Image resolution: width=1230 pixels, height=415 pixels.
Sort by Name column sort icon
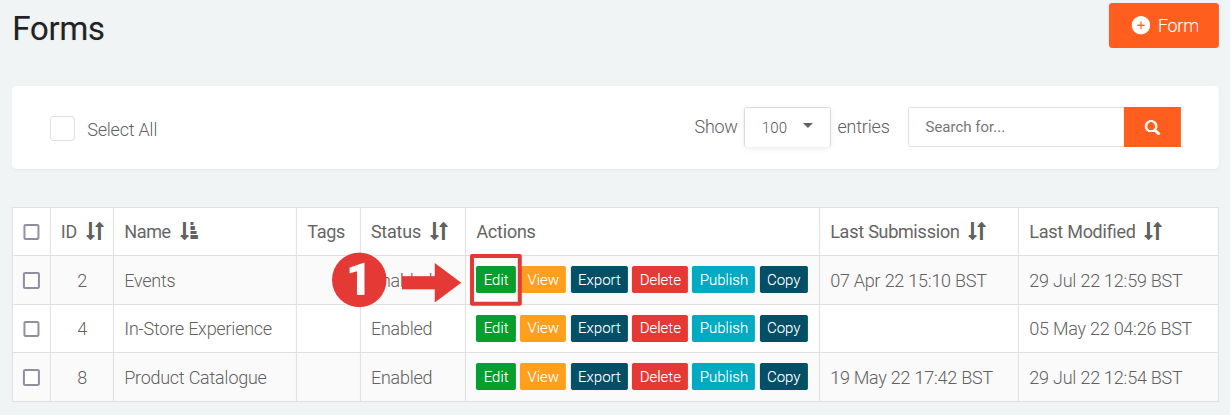tap(189, 232)
